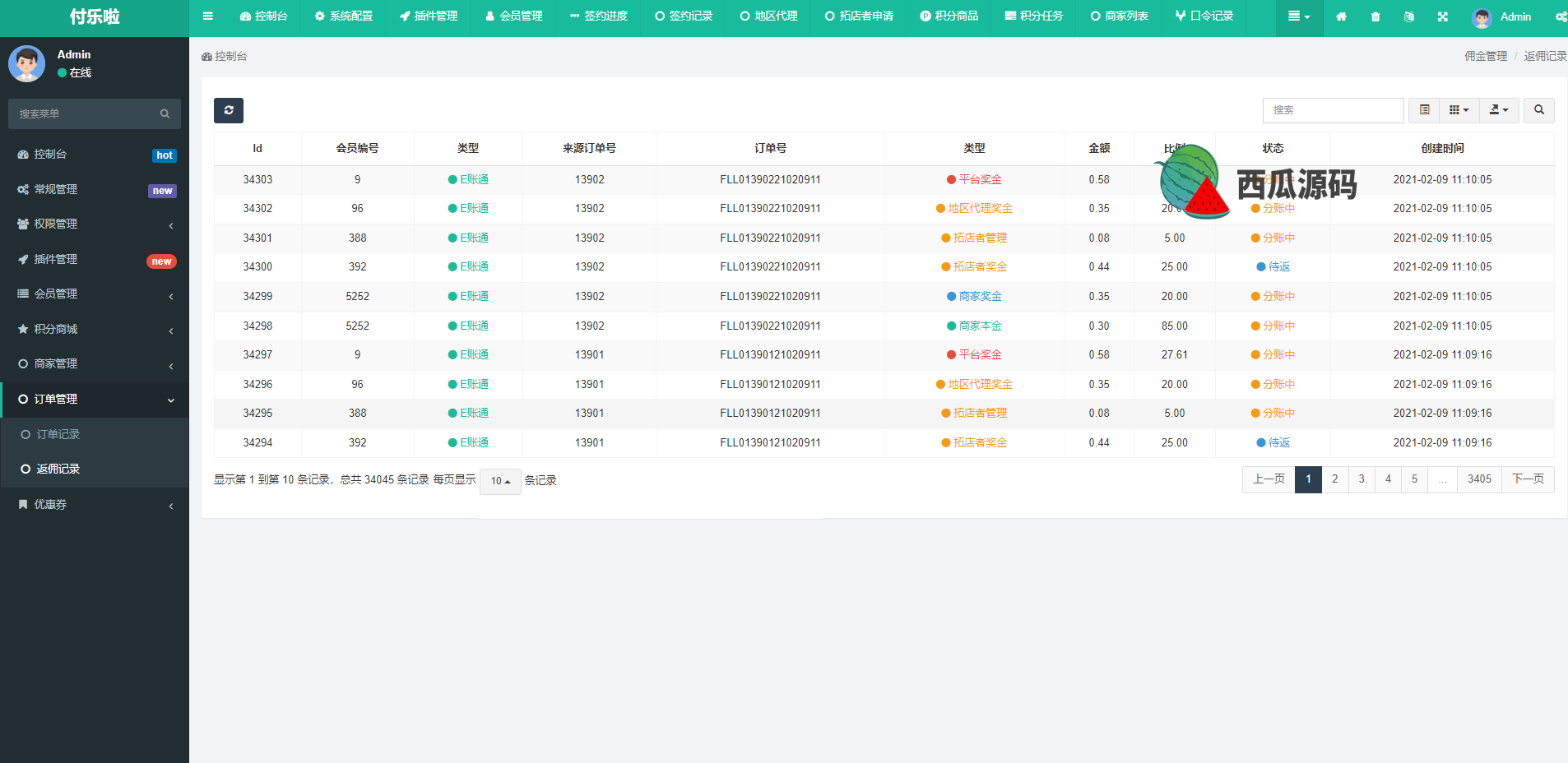1568x763 pixels.
Task: Open the page size 10 dropdown
Action: coord(500,481)
